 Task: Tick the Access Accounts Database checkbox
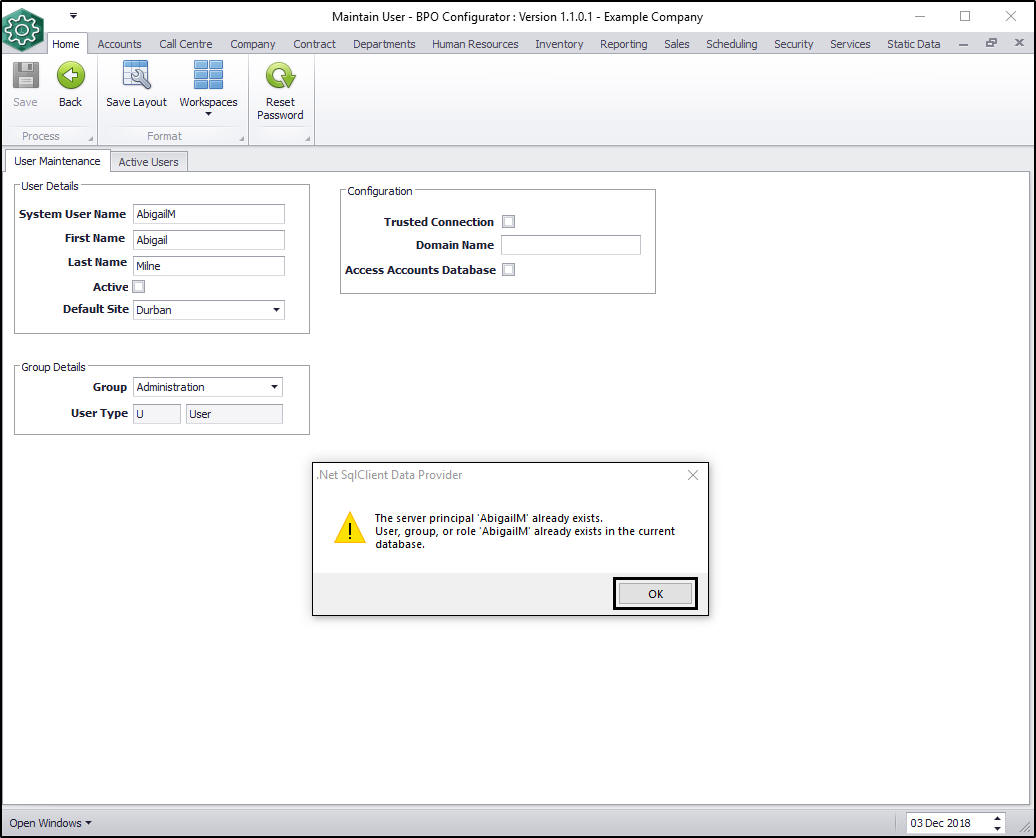(508, 270)
